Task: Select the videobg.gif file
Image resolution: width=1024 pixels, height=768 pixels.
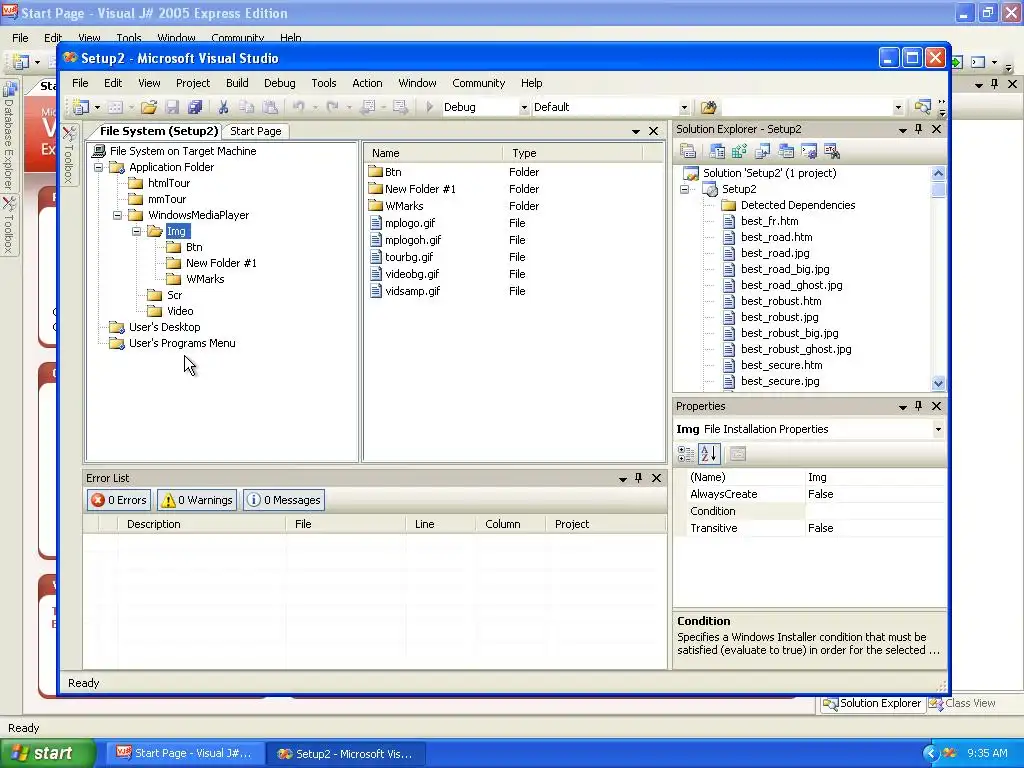Action: (x=411, y=274)
